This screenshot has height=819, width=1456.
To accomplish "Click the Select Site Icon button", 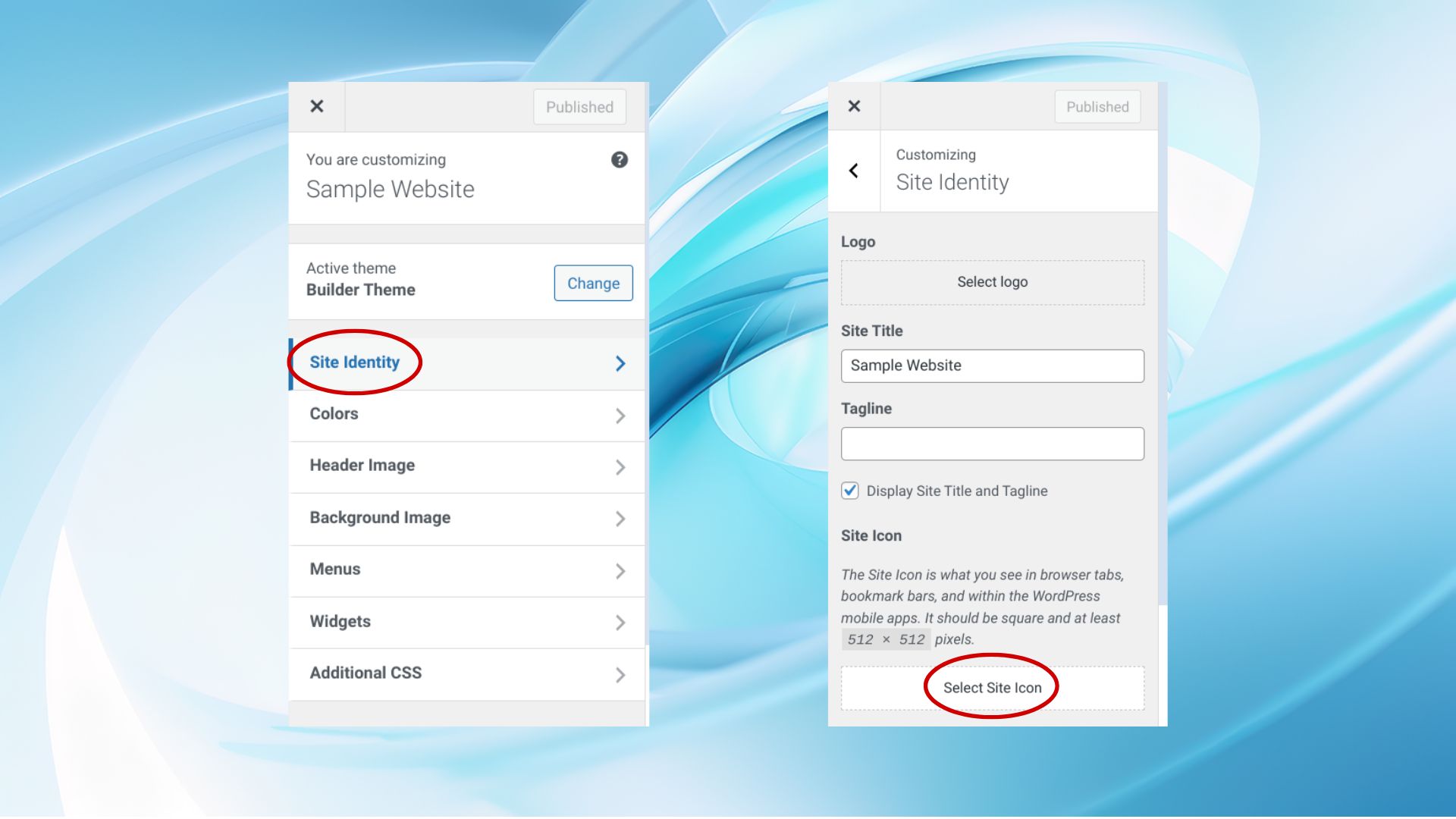I will click(x=992, y=687).
